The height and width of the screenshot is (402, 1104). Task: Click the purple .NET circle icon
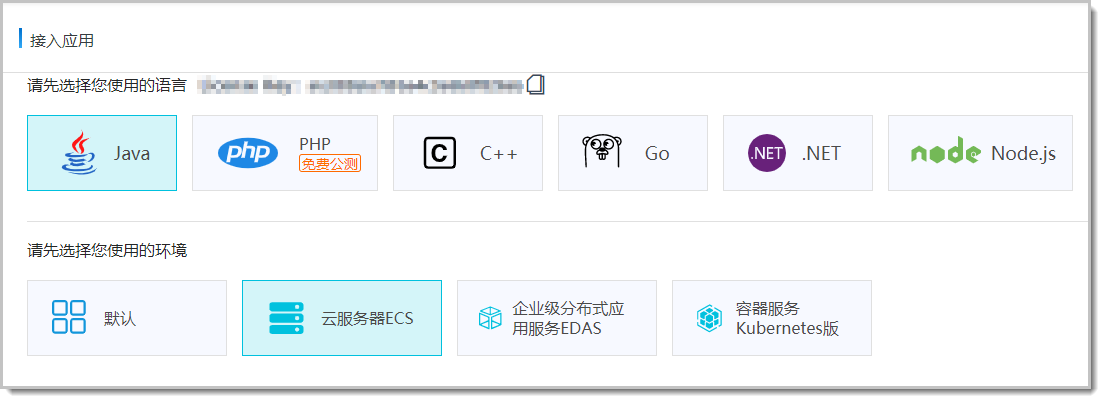pyautogui.click(x=767, y=153)
